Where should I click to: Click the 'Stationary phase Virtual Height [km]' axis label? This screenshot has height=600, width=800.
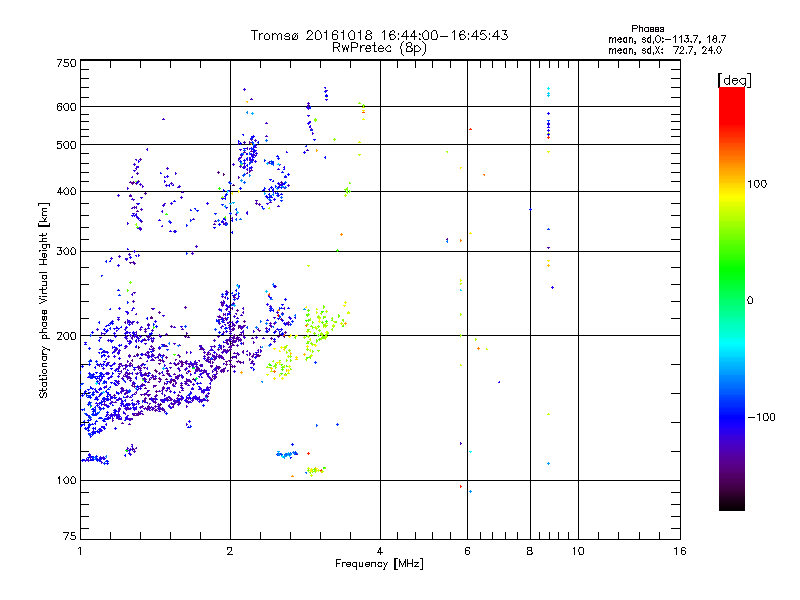click(x=43, y=301)
